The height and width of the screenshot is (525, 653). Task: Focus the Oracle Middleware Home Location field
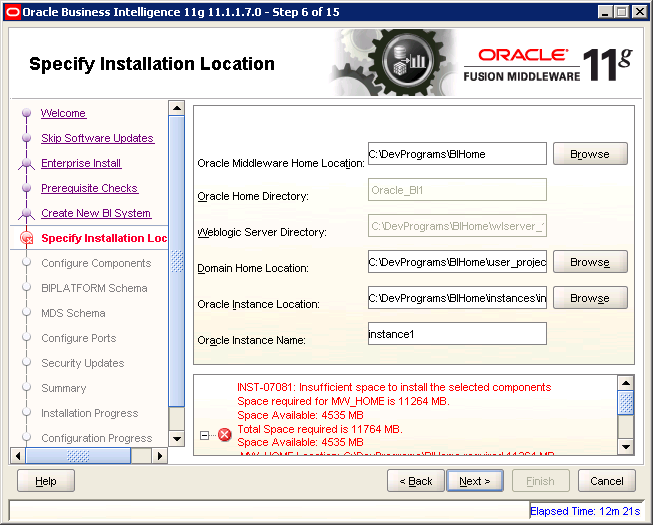(x=457, y=154)
